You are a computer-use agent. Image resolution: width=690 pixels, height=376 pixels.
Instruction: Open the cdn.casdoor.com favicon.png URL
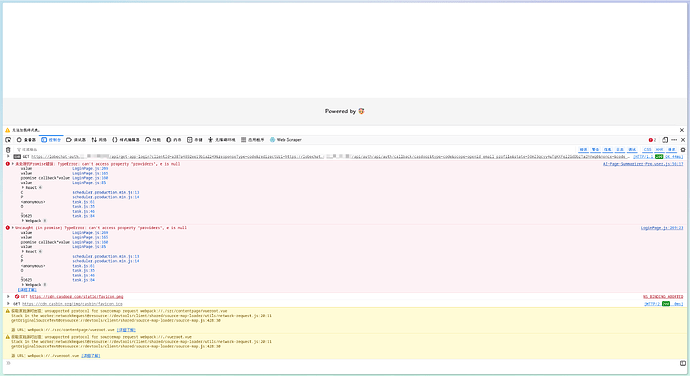point(76,297)
